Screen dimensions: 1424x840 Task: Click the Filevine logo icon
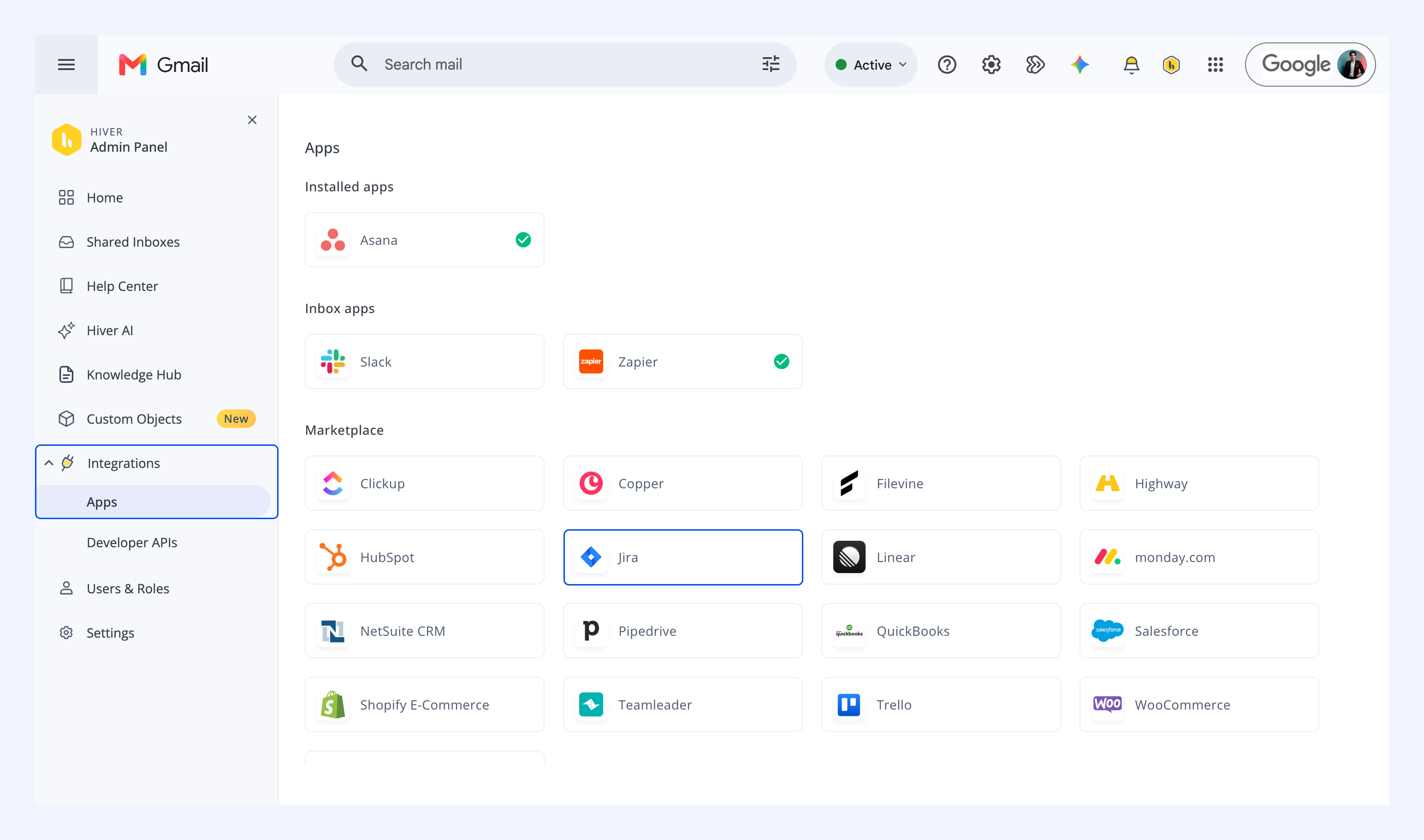849,484
